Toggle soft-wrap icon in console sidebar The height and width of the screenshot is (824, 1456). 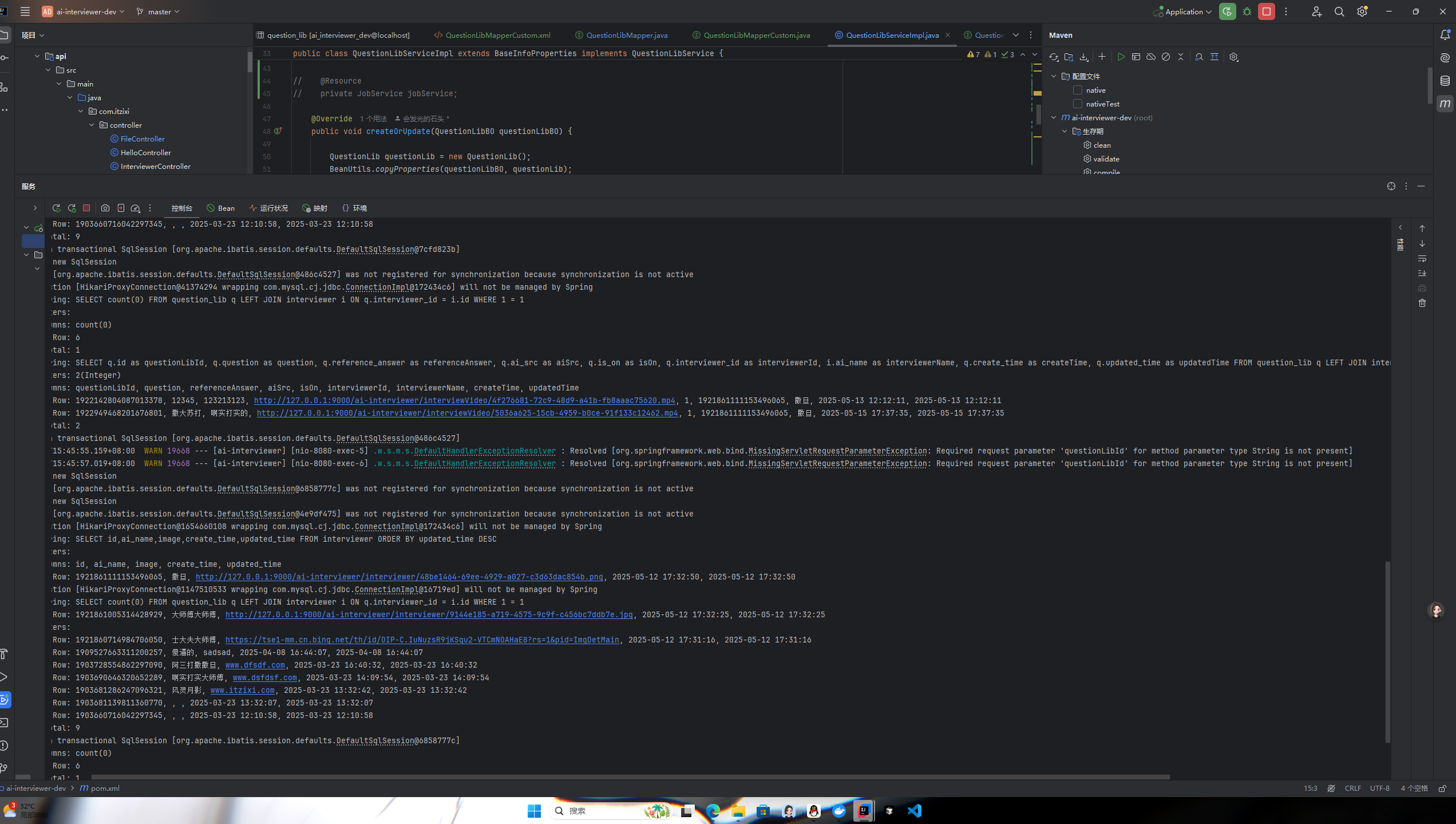click(x=1422, y=258)
